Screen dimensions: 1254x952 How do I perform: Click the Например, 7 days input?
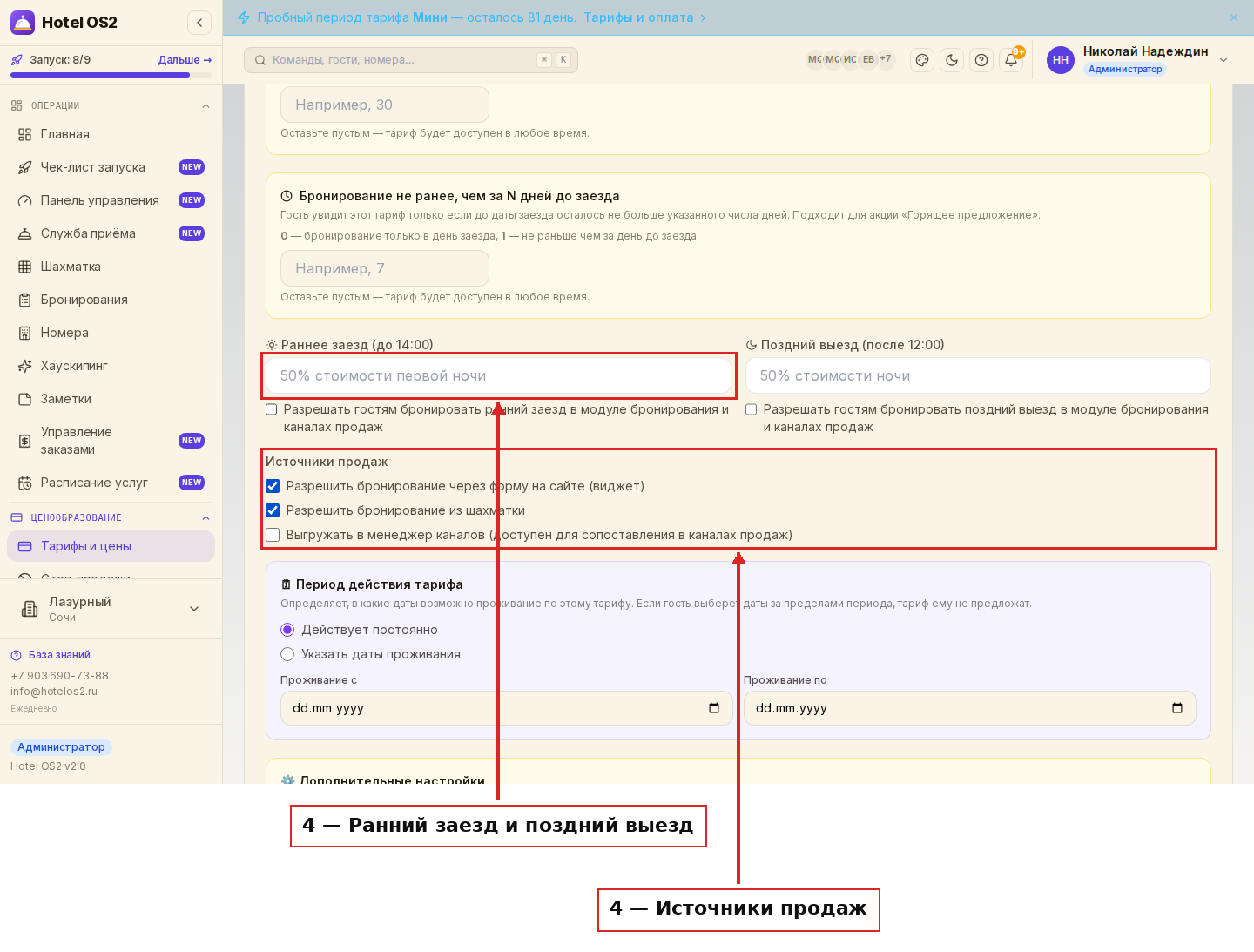click(385, 268)
